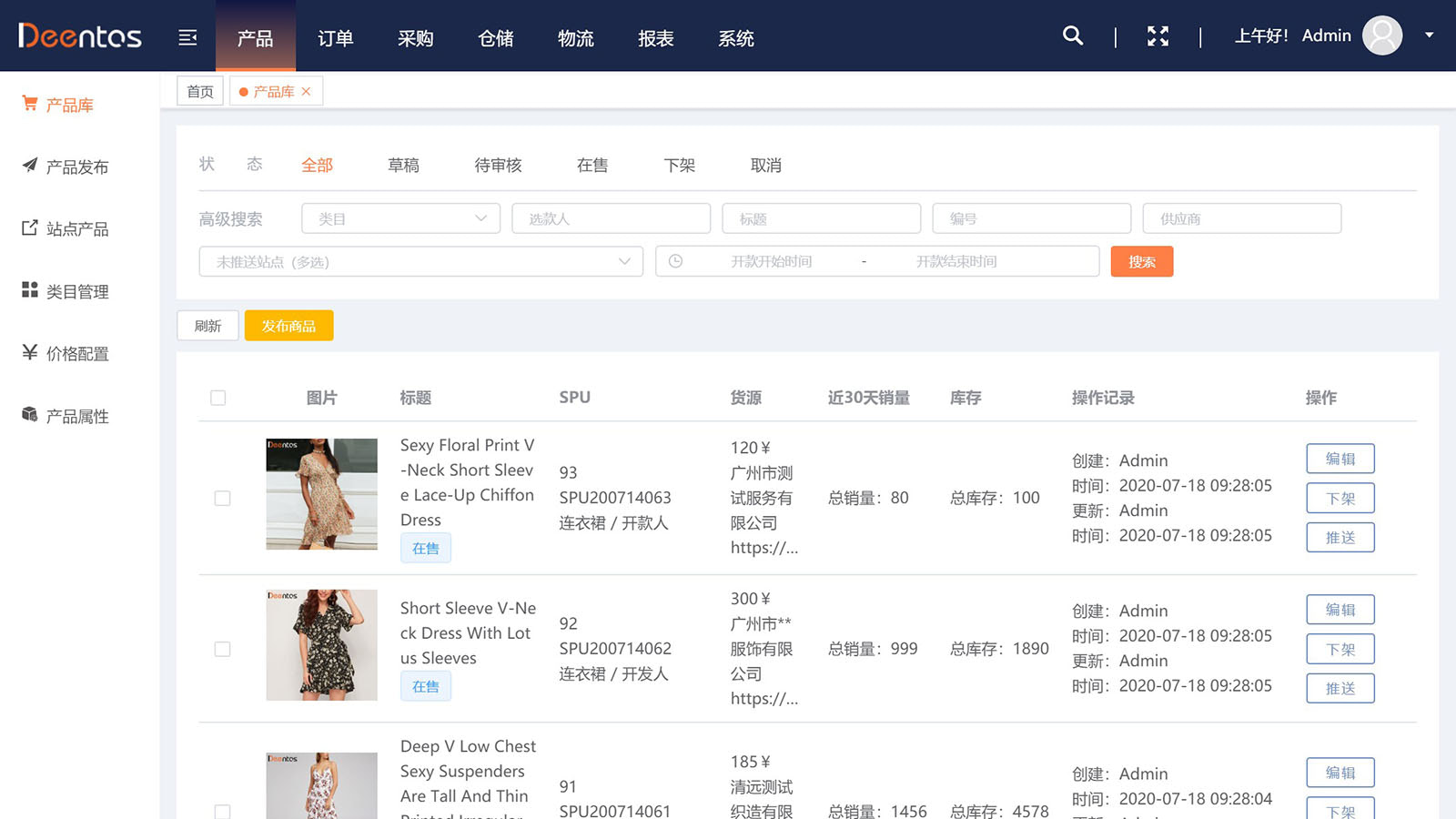This screenshot has height=819, width=1456.
Task: Click 编辑 for SPU200714062
Action: (1340, 610)
